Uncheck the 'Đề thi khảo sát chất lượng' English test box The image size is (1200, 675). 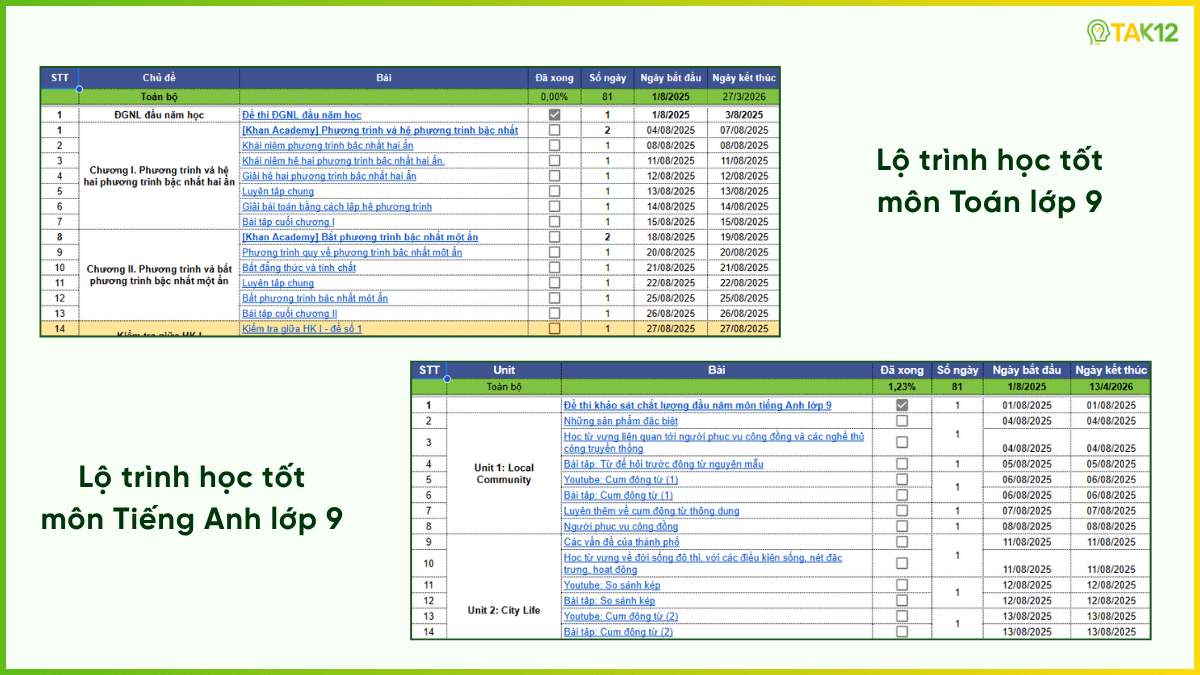[x=902, y=402]
